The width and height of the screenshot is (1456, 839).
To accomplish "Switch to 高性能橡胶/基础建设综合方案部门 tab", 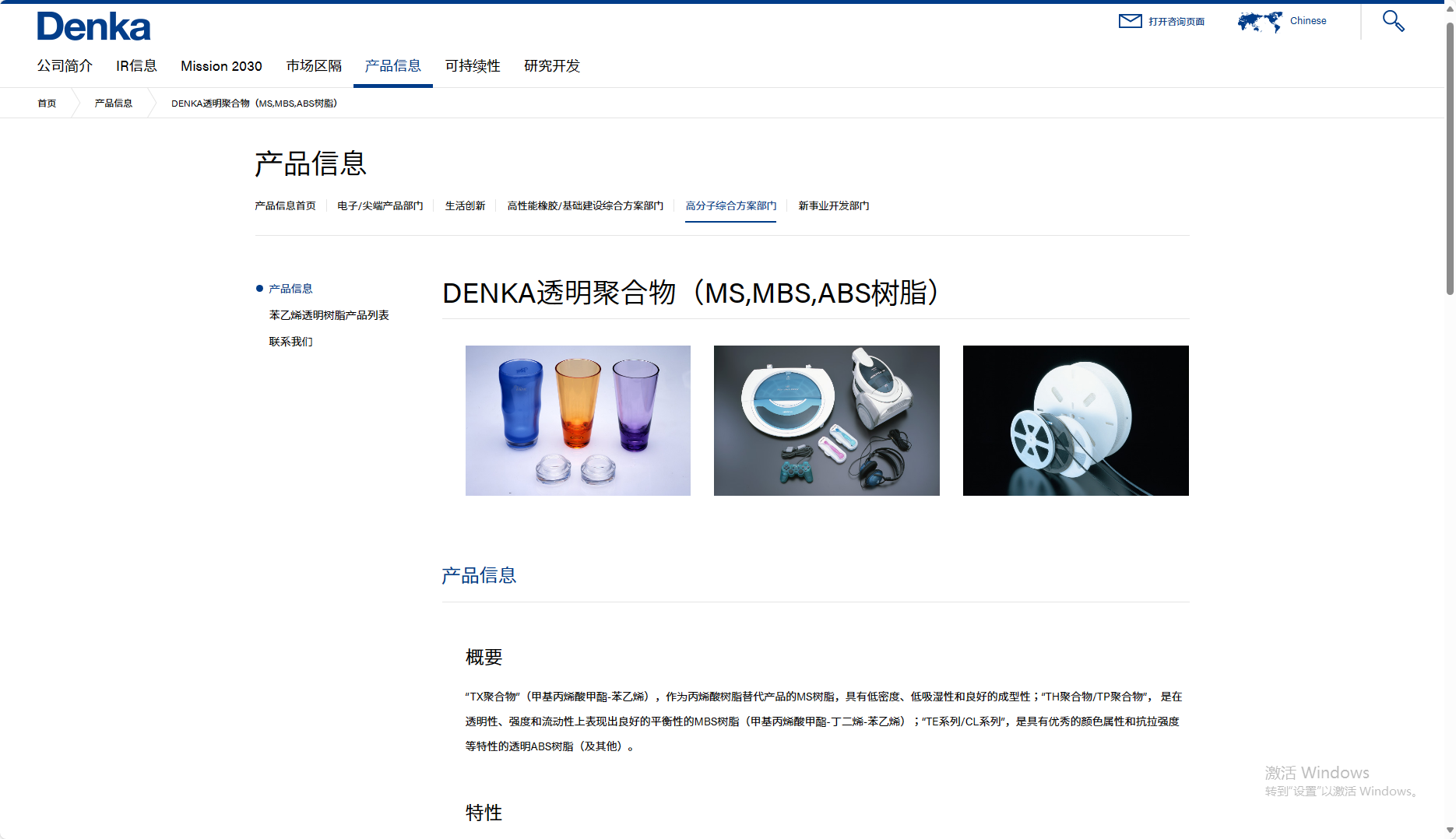I will click(586, 206).
